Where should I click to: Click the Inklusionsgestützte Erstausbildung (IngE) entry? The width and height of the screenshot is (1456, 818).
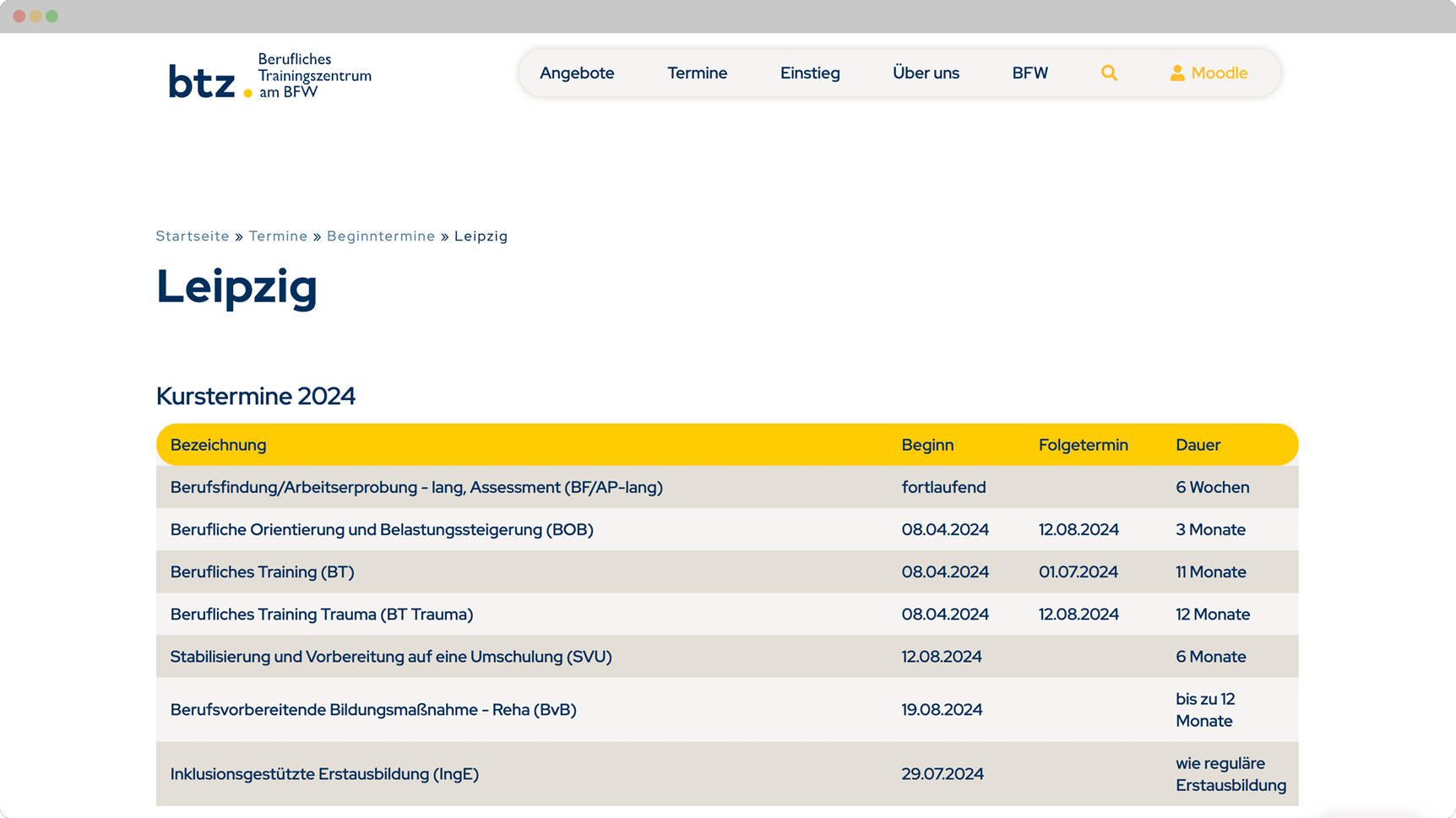[x=324, y=774]
